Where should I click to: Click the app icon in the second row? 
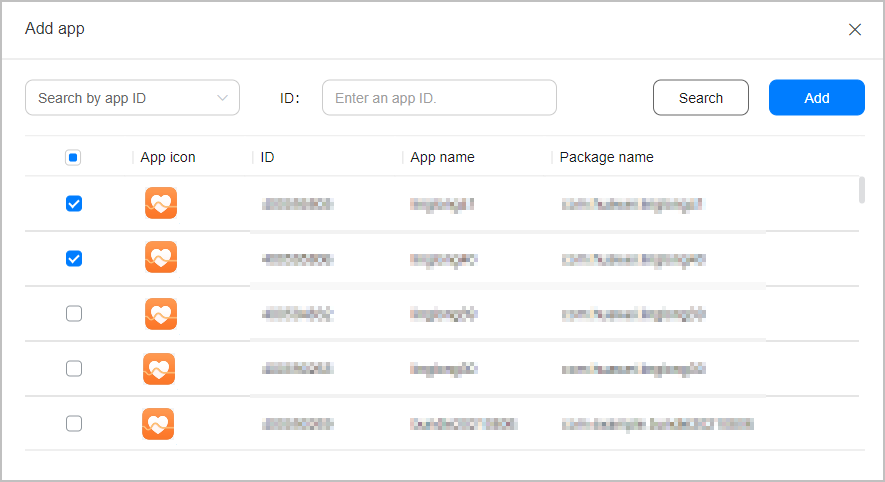tap(161, 257)
